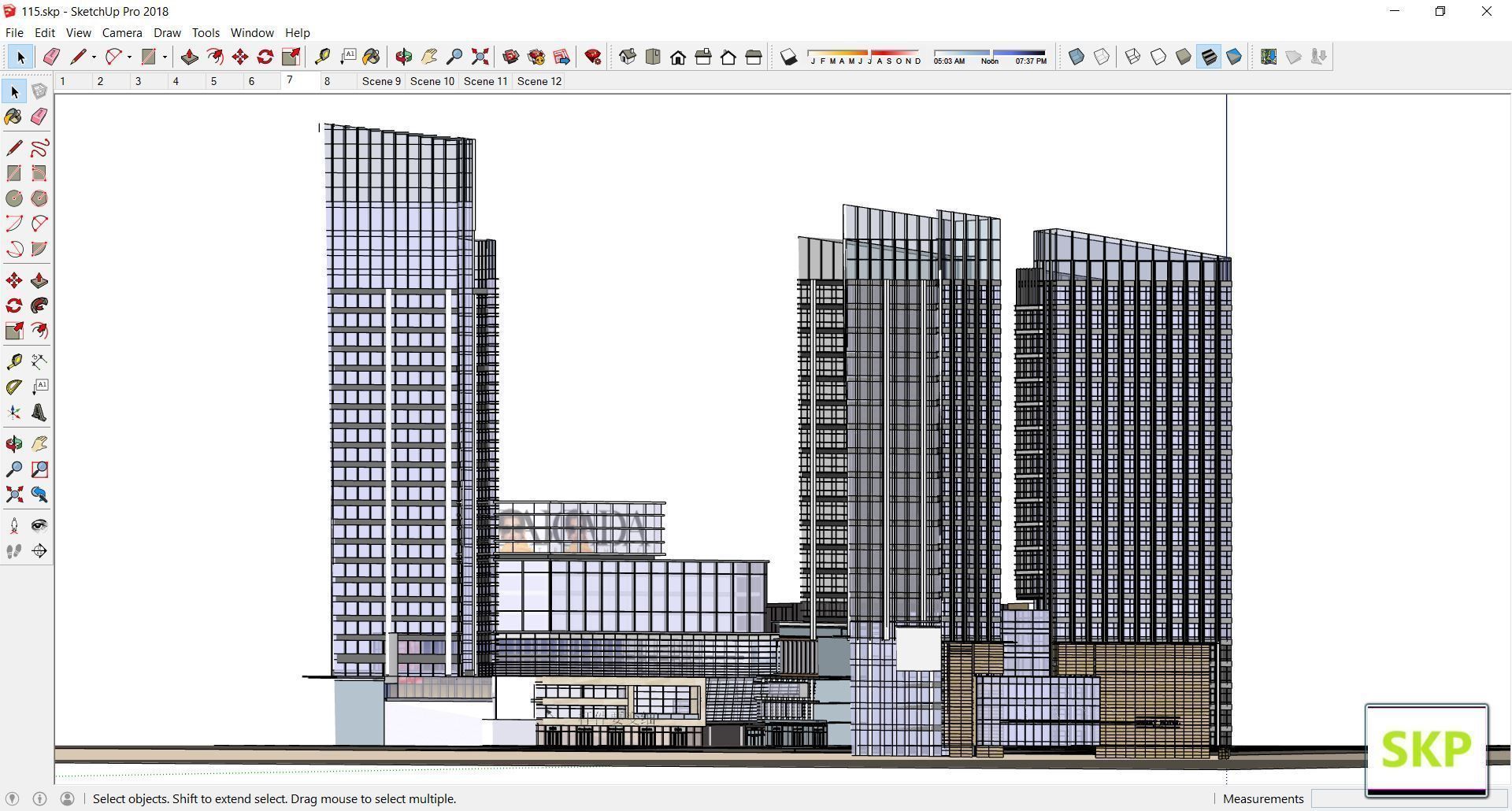Open Extension Warehouse ruby icon
Image resolution: width=1512 pixels, height=811 pixels.
click(x=593, y=57)
